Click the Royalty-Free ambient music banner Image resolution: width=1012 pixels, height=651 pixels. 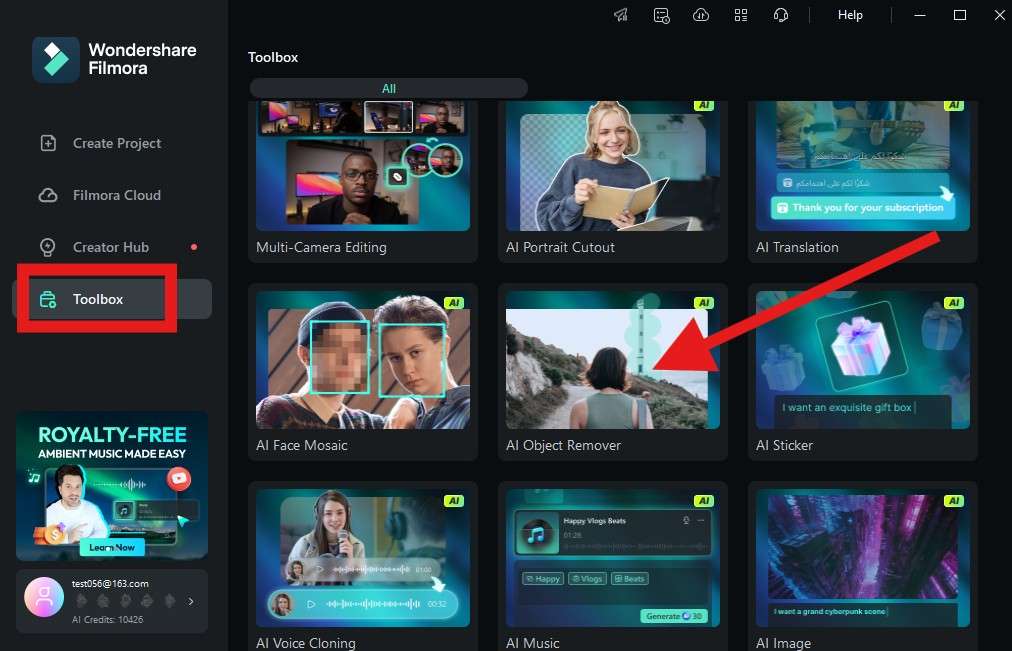pyautogui.click(x=112, y=485)
